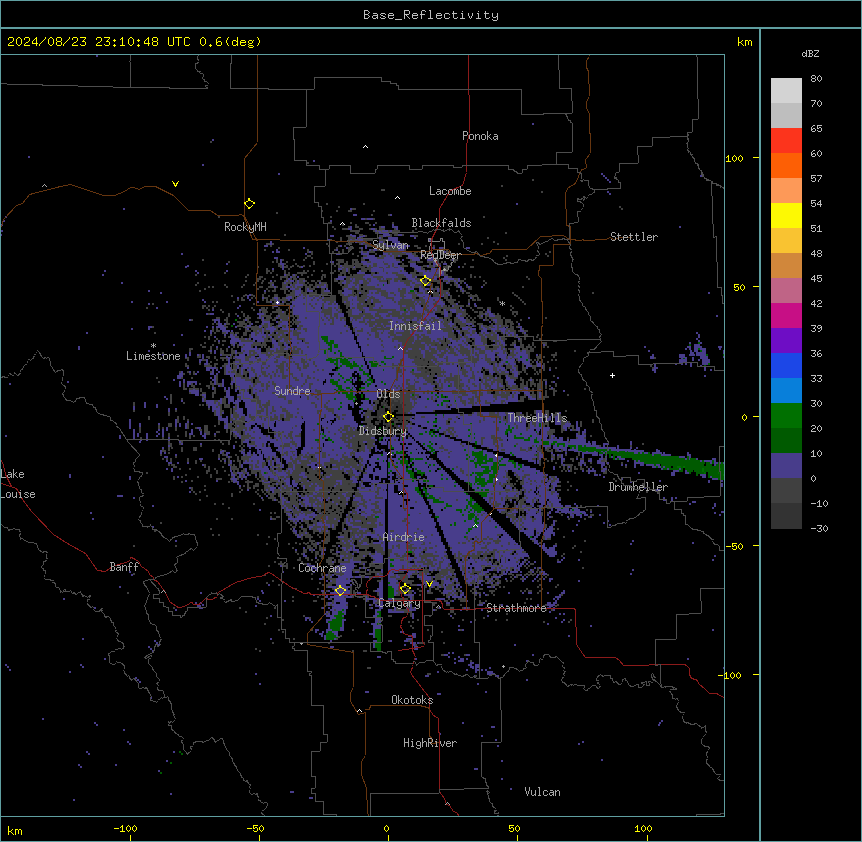Click the RockyMH label
This screenshot has height=842, width=862.
tap(245, 227)
